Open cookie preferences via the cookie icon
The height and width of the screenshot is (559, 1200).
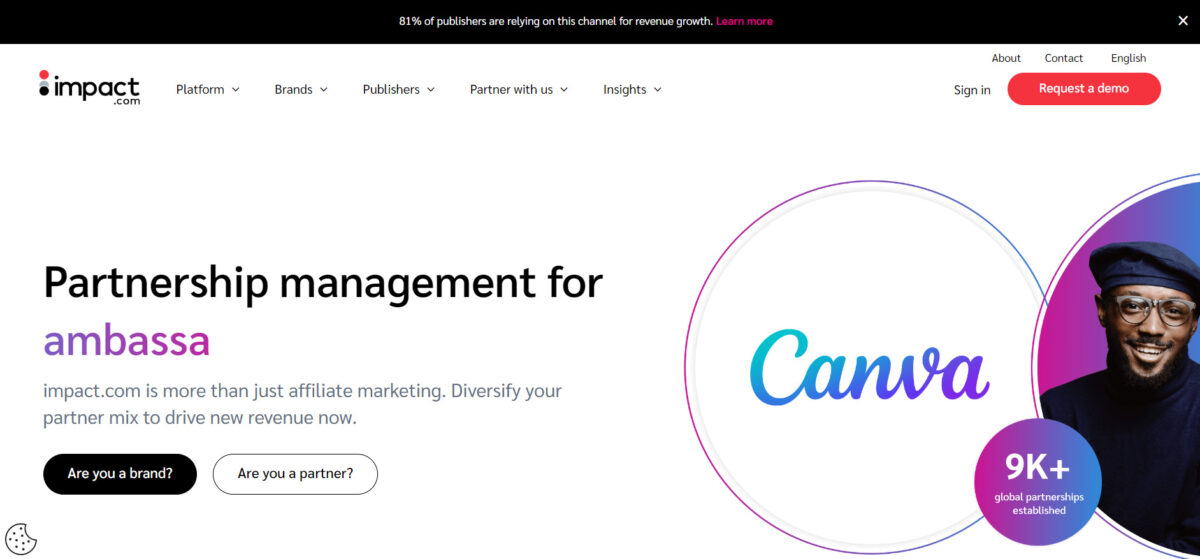[x=21, y=539]
